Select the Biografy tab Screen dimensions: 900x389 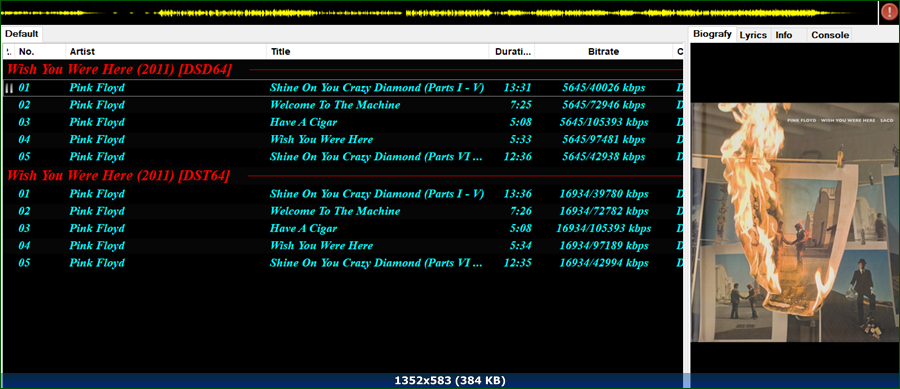tap(712, 34)
